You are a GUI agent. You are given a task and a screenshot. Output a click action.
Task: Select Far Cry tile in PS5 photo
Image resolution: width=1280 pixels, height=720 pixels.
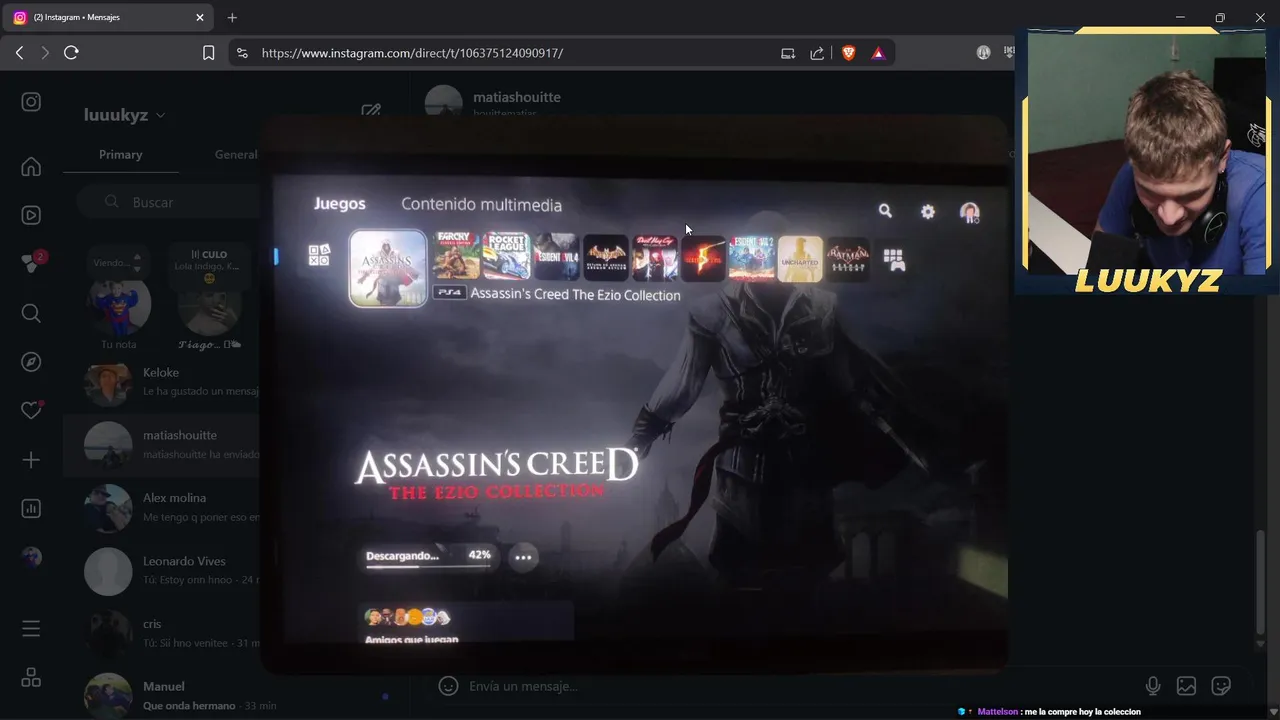(x=456, y=256)
